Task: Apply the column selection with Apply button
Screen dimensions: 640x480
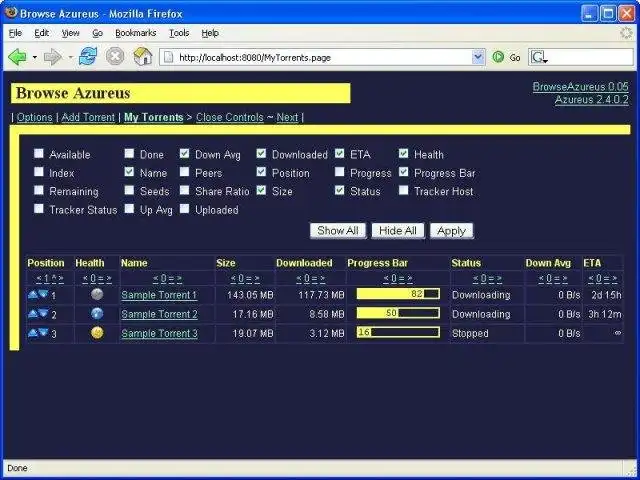Action: coord(451,231)
